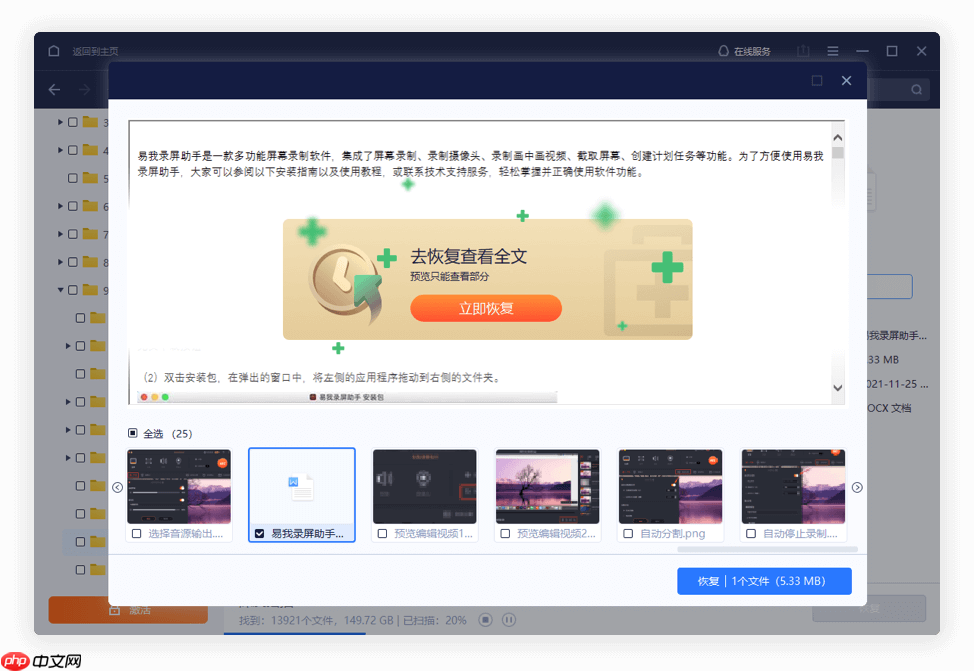
Task: Click the back arrow in the navigation bar
Action: click(54, 90)
